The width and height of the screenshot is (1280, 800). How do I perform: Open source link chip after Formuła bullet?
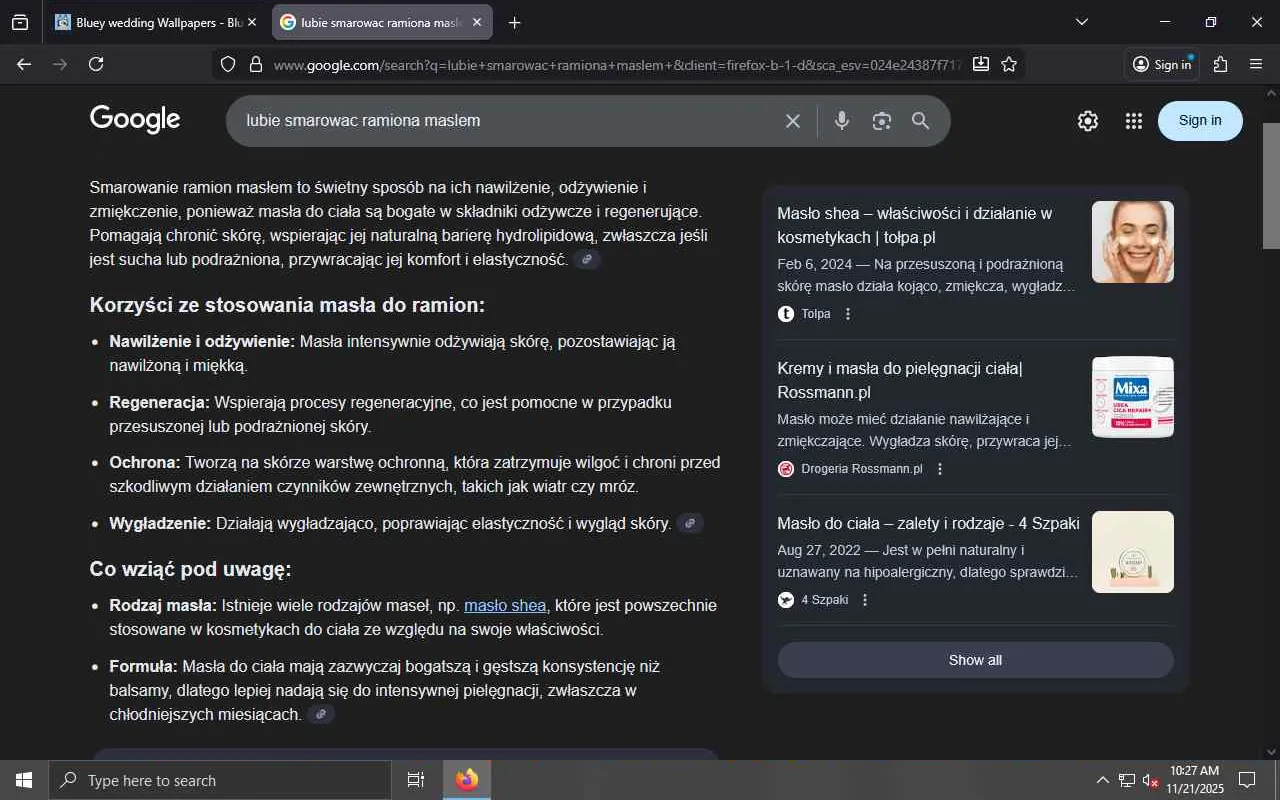(321, 714)
